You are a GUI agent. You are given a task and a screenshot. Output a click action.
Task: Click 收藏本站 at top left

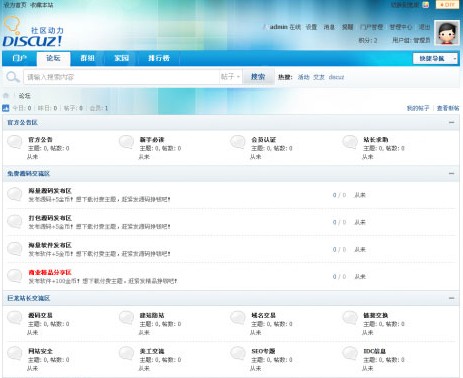pos(42,5)
